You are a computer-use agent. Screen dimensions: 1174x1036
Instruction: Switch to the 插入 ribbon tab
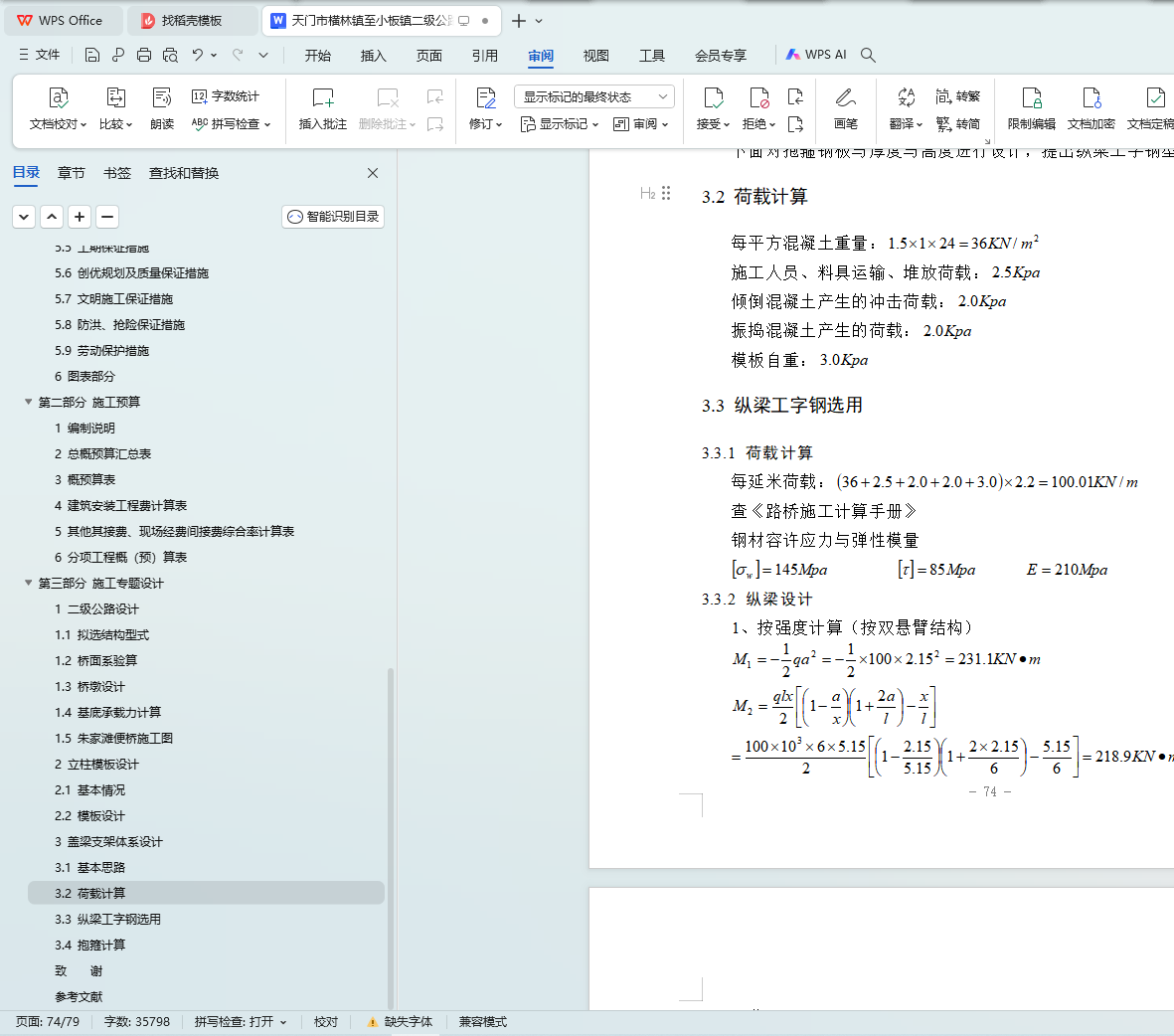click(x=373, y=56)
